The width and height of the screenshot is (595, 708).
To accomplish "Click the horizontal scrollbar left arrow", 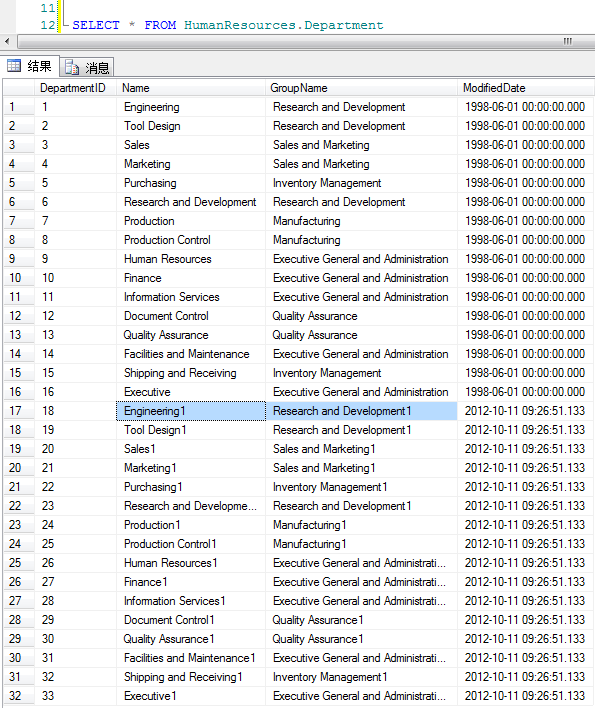I will tap(7, 42).
